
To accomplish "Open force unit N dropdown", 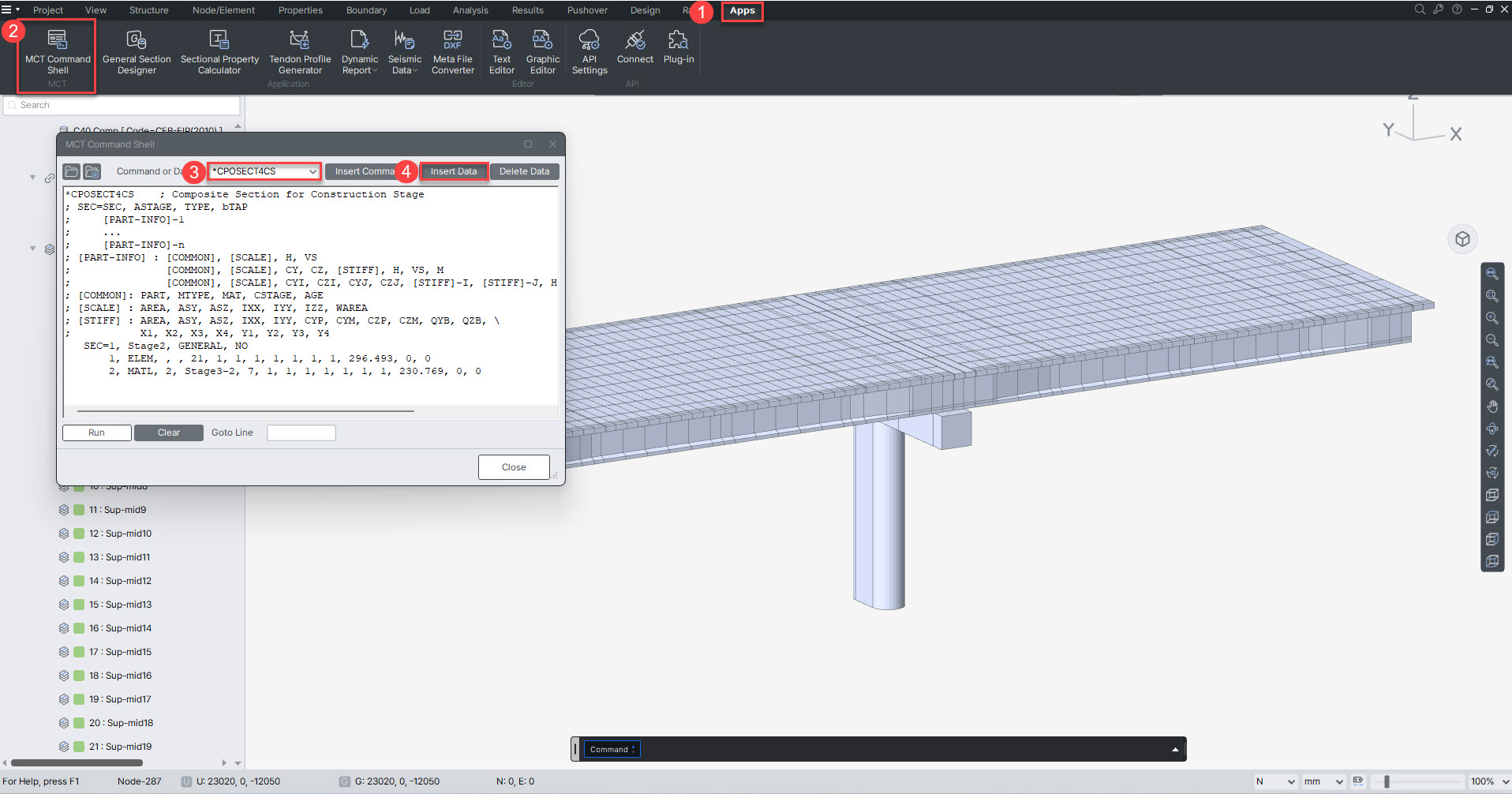I will (1274, 781).
